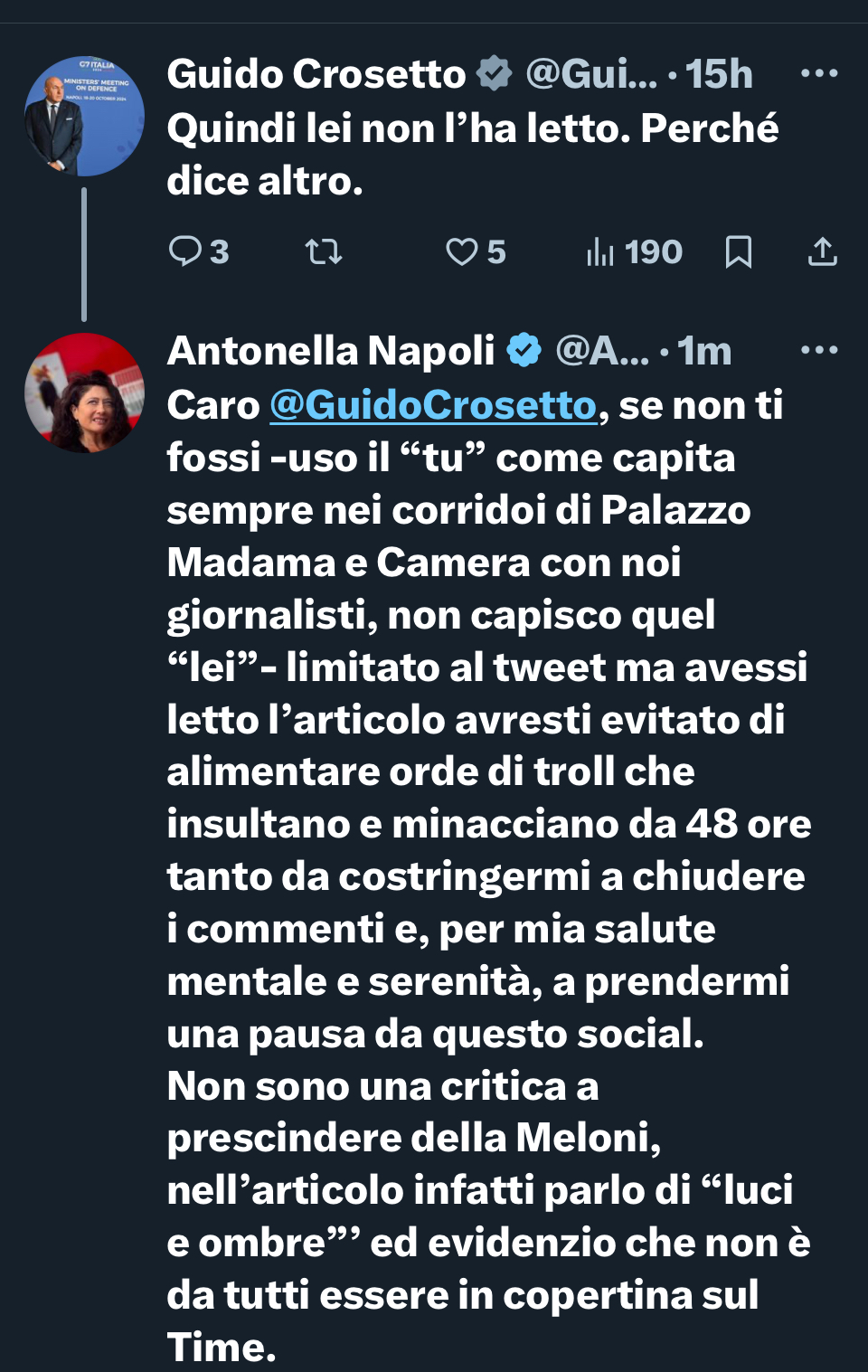Open the 15h timestamp on Crosetto's tweet
This screenshot has height=1372, width=868.
click(719, 74)
